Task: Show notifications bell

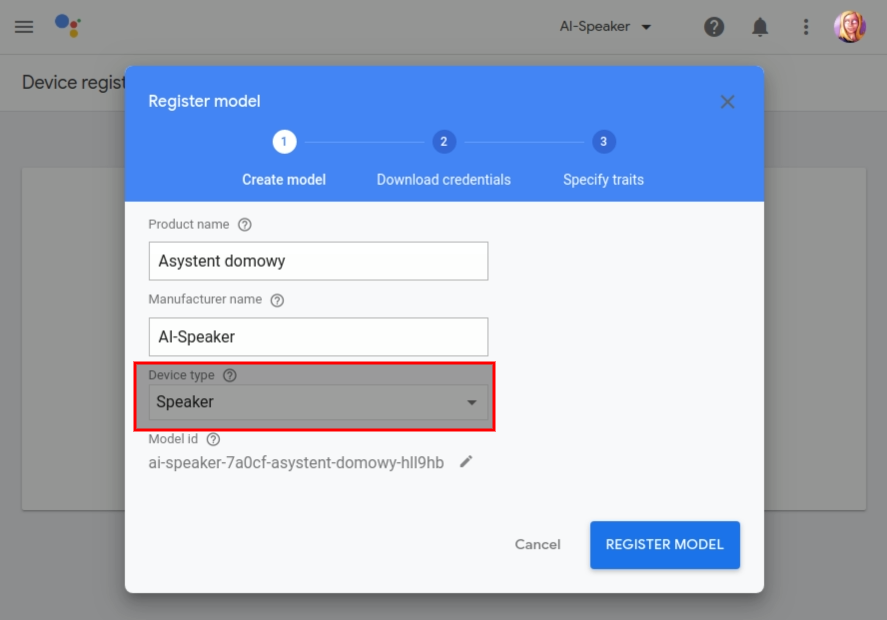Action: (x=760, y=27)
